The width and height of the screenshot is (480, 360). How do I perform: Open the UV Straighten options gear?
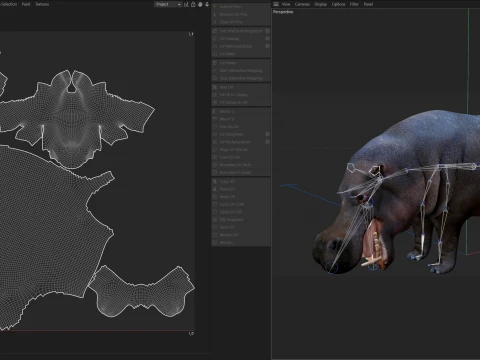[267, 134]
